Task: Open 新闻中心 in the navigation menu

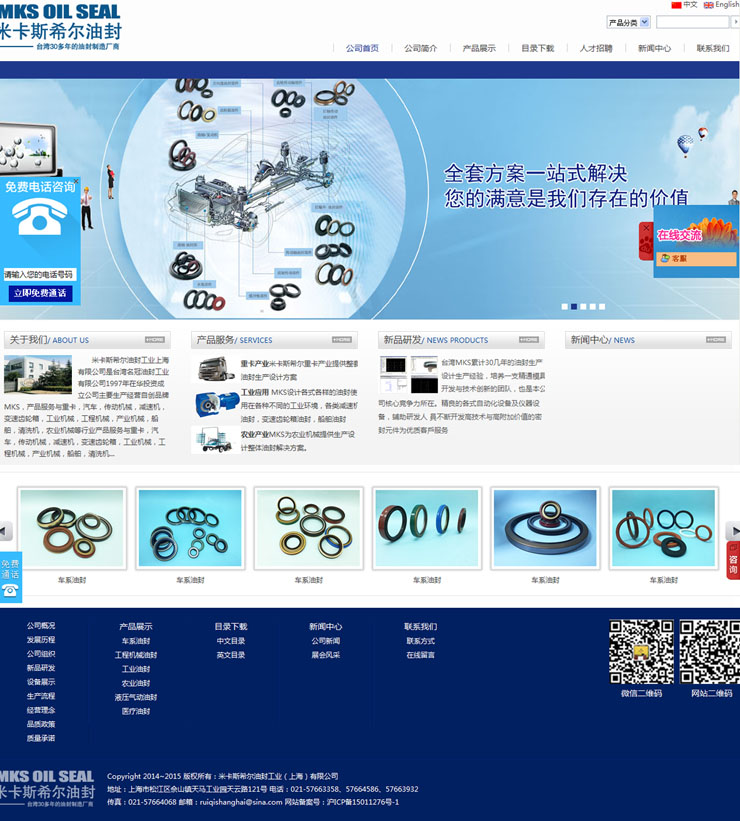Action: pos(655,48)
